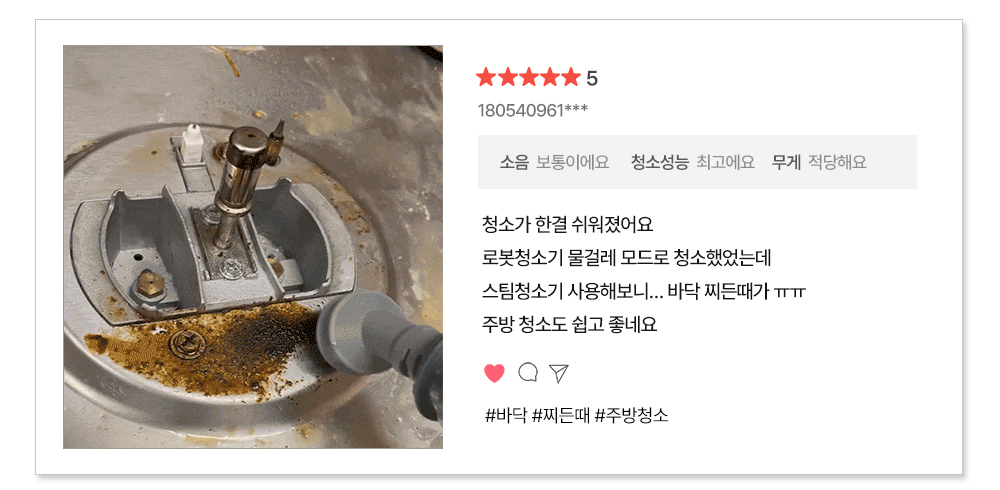
Task: Click the second red rating star
Action: click(x=507, y=78)
